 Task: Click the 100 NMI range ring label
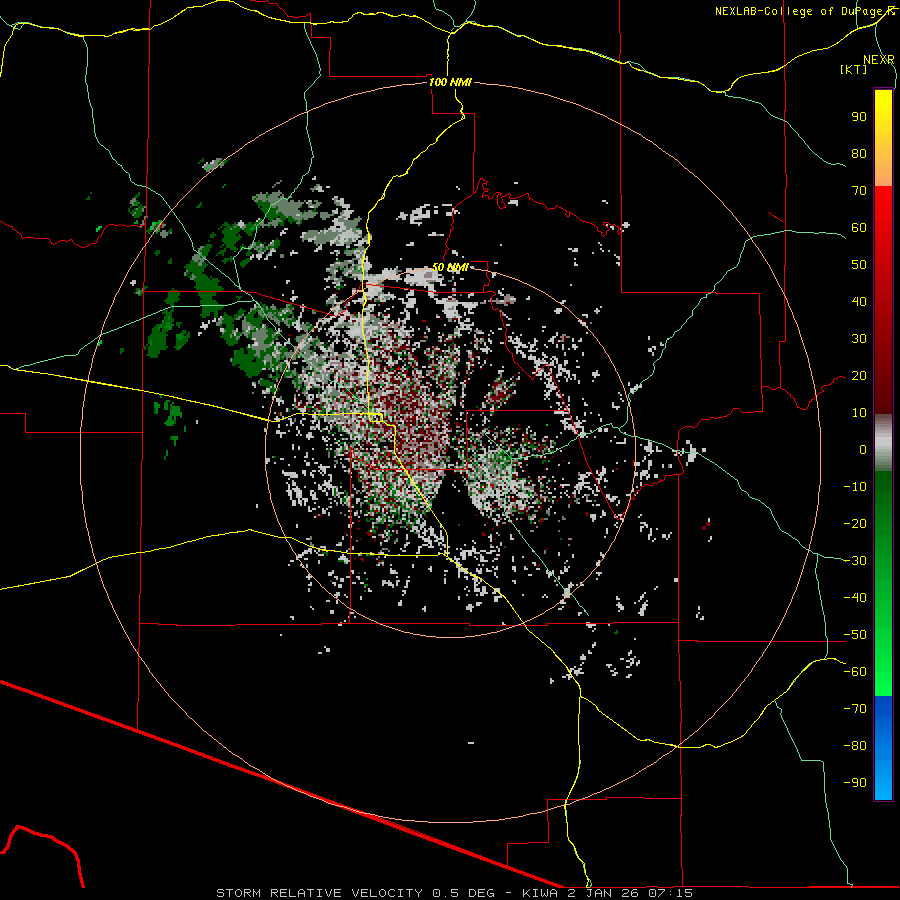[450, 82]
